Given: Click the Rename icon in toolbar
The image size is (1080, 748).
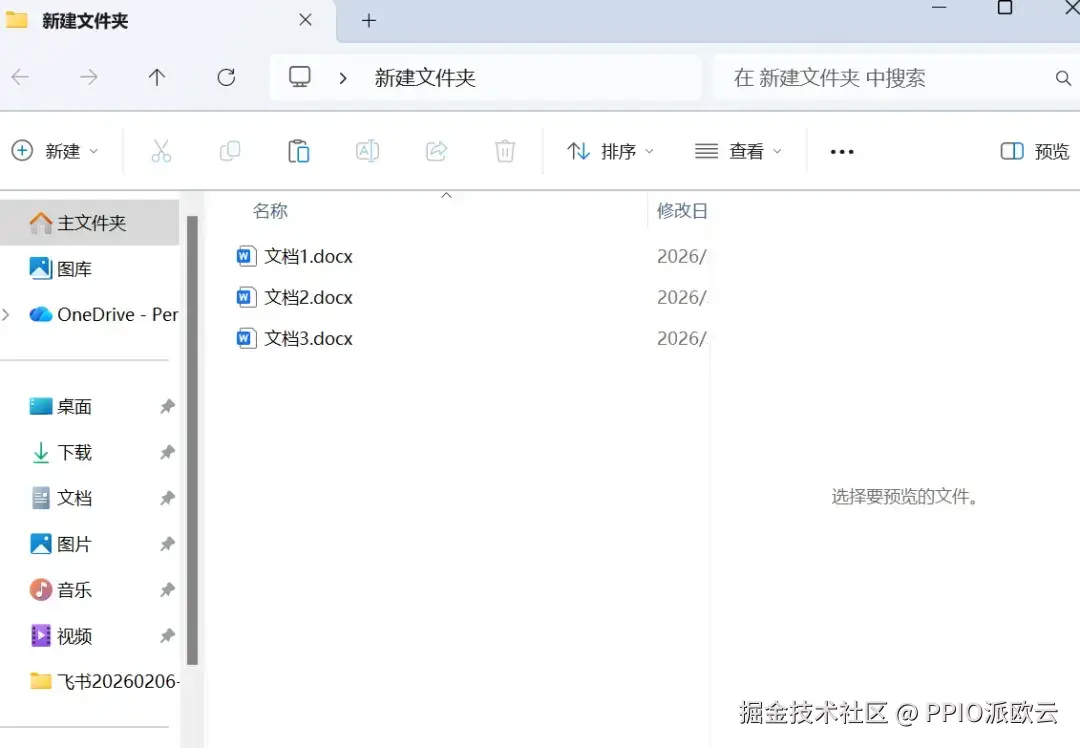Looking at the screenshot, I should (x=367, y=151).
